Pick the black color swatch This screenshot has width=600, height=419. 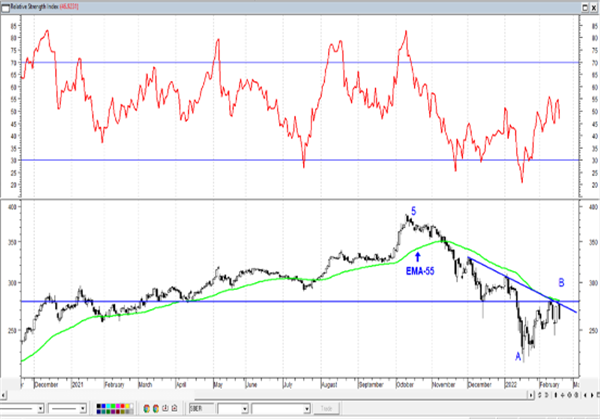tap(99, 406)
